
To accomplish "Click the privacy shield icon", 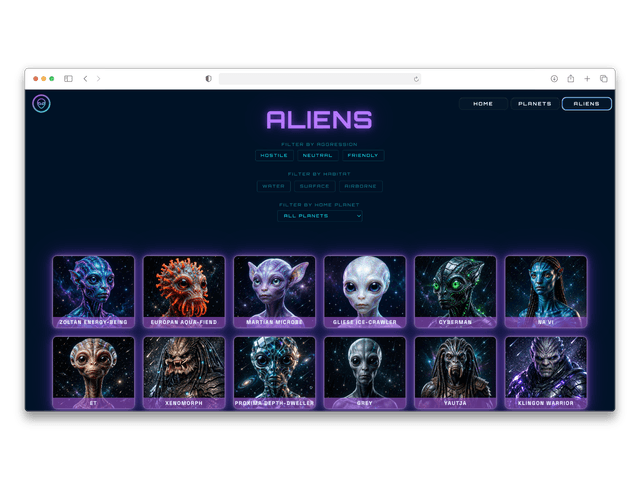I will click(209, 79).
